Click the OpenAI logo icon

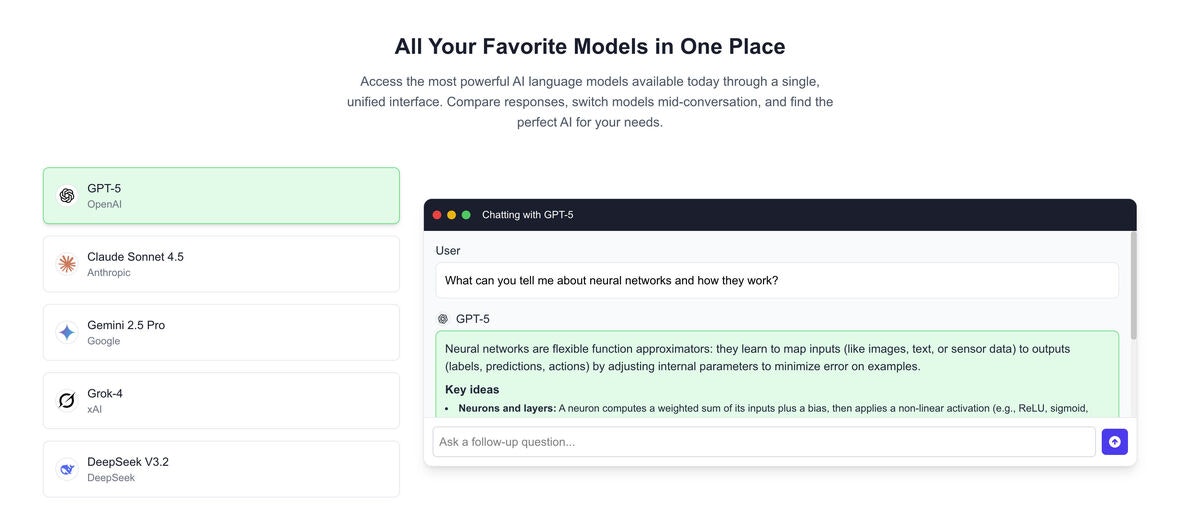[67, 196]
